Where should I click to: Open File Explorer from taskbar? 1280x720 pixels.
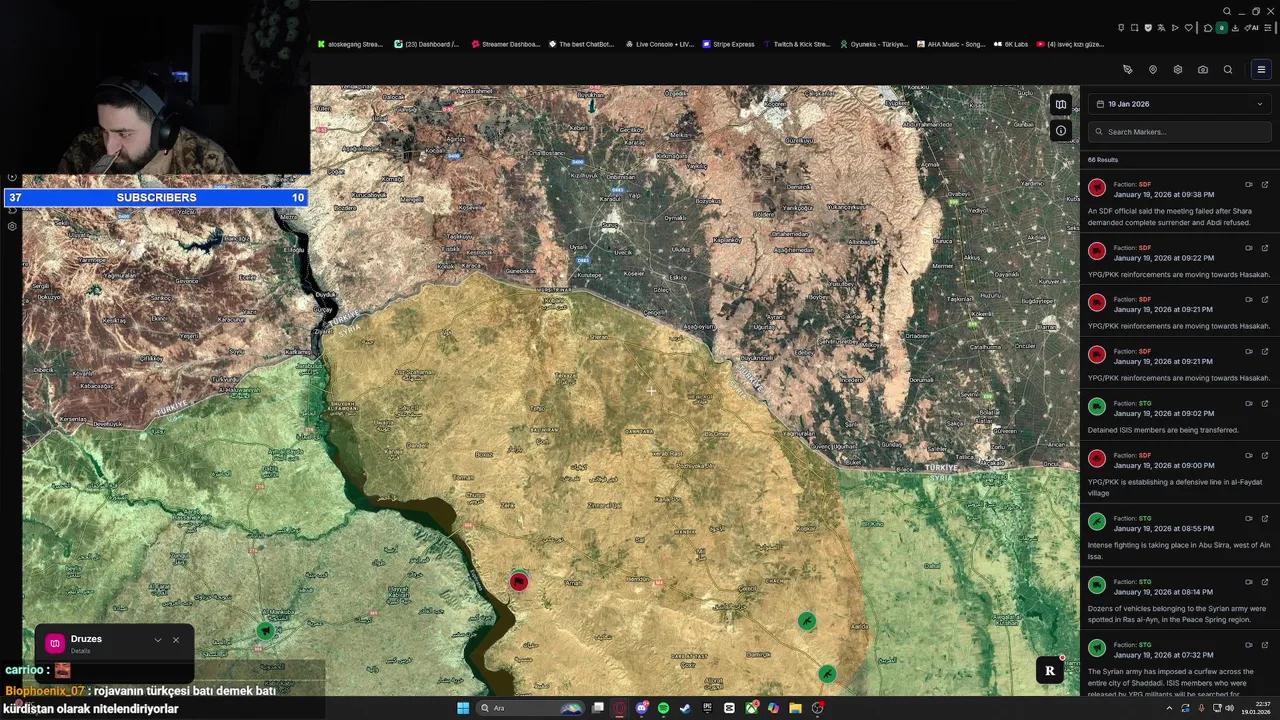795,708
